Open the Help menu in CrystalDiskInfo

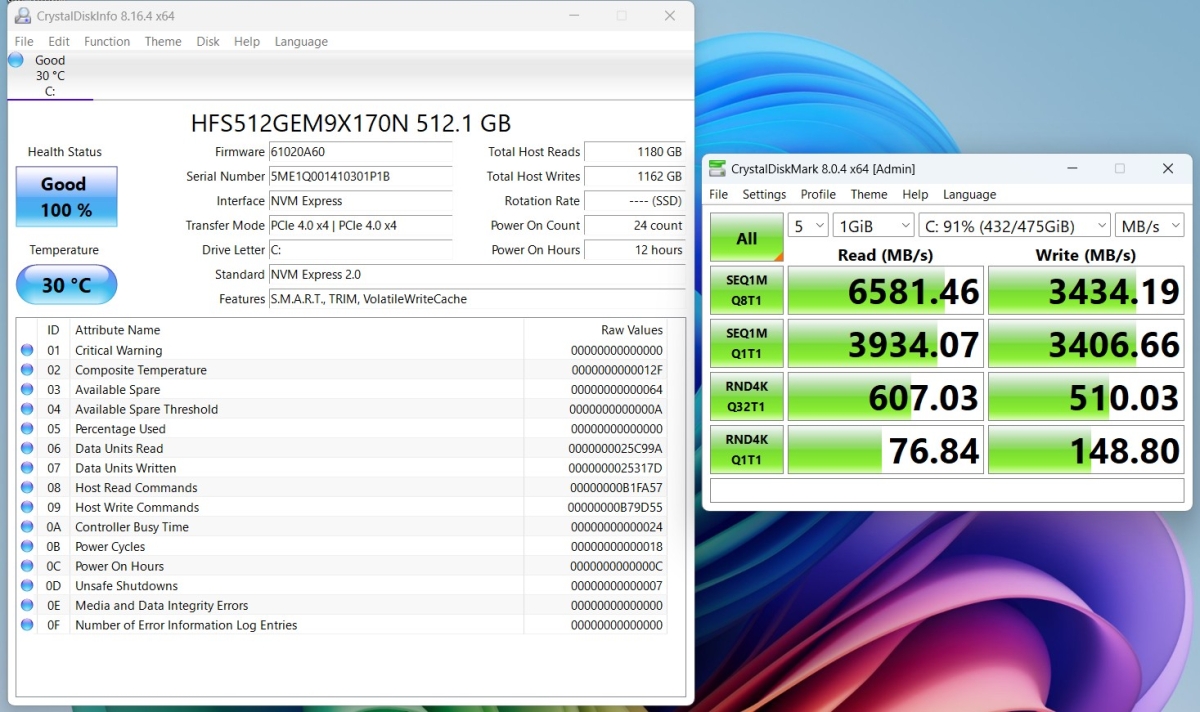(247, 42)
